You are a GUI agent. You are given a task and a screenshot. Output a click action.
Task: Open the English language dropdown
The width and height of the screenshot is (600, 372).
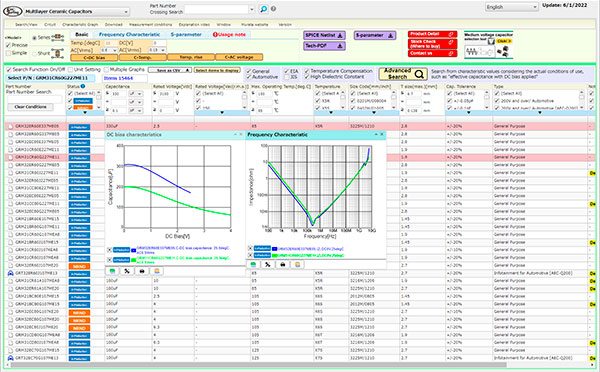coord(512,7)
